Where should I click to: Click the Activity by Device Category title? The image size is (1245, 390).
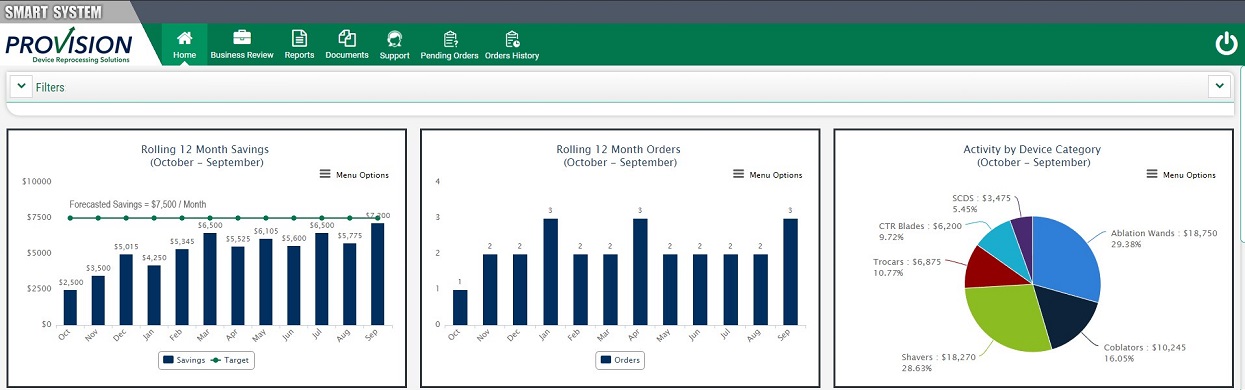coord(1032,149)
